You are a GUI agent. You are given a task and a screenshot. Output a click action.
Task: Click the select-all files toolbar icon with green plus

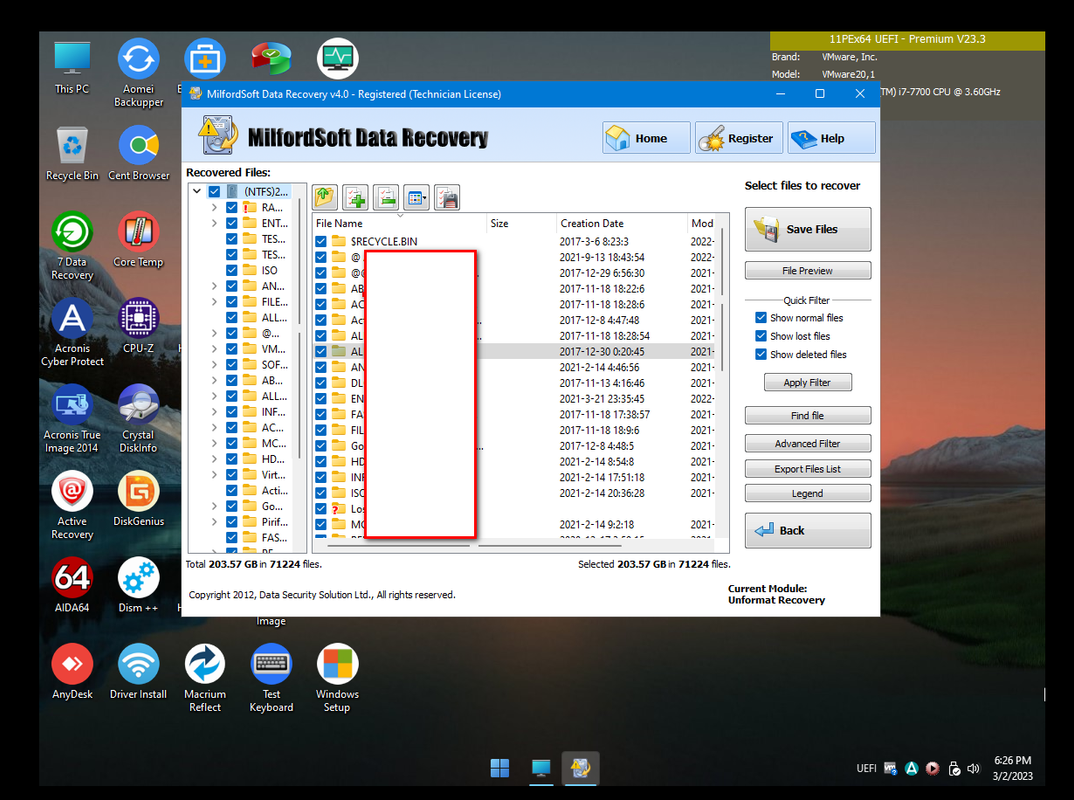pos(355,198)
